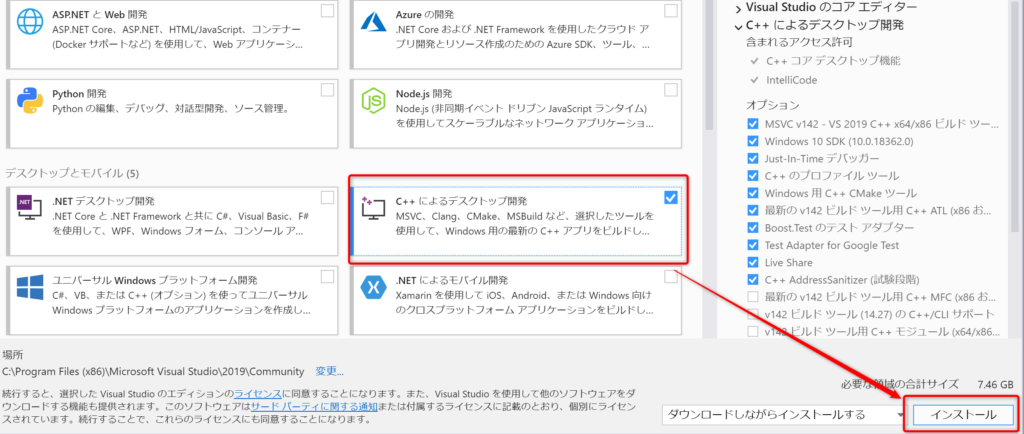The image size is (1024, 434).
Task: Click the installation path C:\Program Files (x86) text
Action: [153, 371]
